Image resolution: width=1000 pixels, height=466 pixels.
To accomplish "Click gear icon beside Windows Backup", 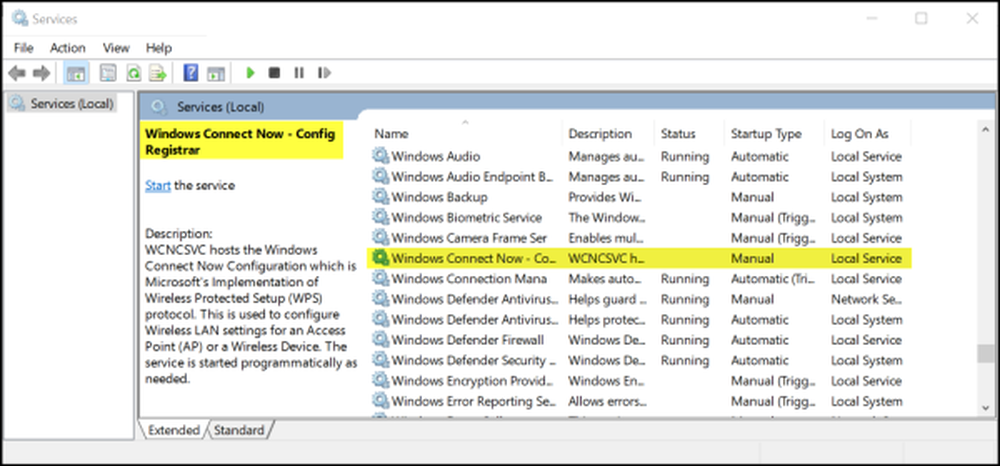I will click(381, 196).
